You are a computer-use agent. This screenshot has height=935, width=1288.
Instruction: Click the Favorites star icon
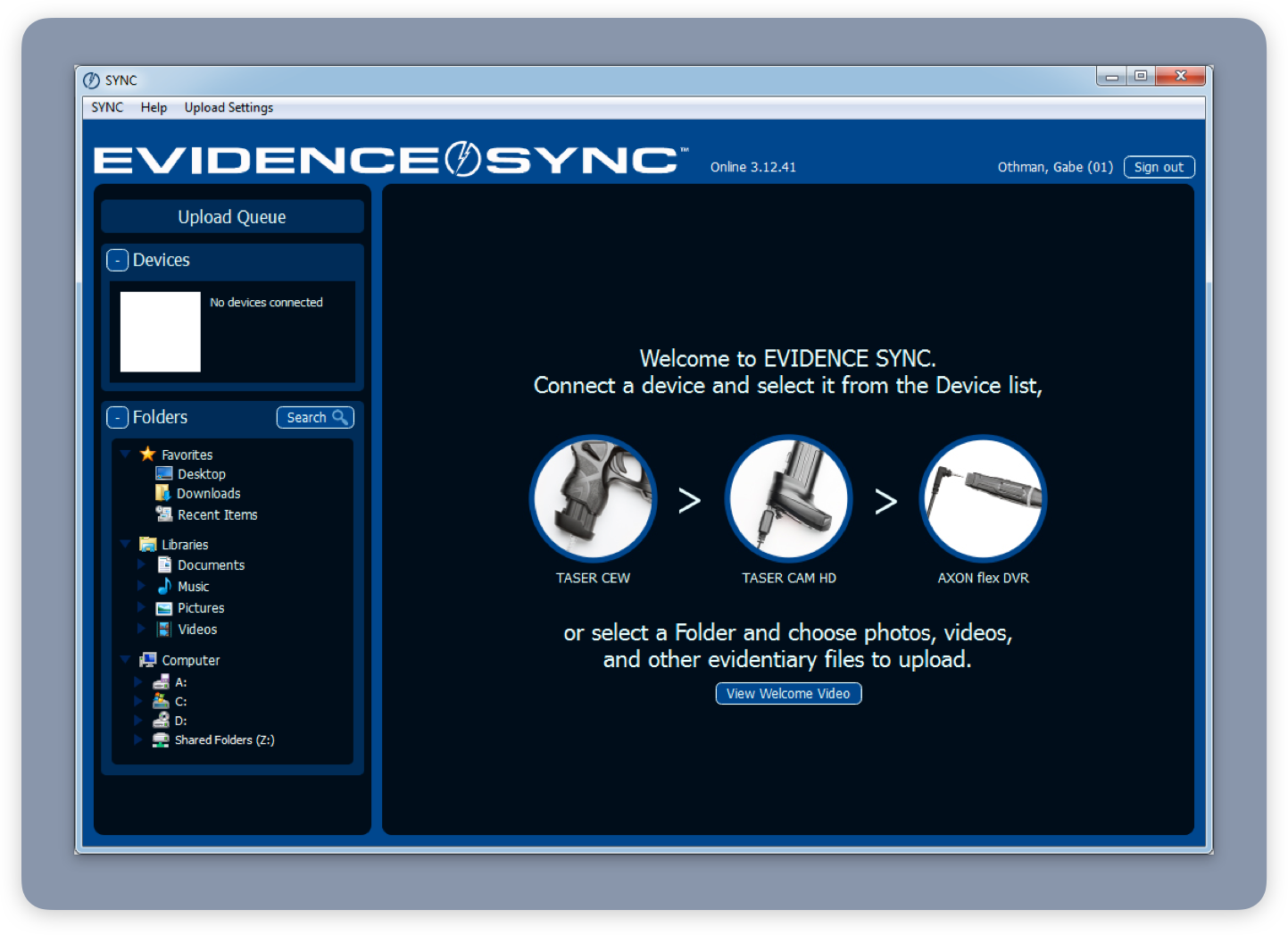click(148, 454)
